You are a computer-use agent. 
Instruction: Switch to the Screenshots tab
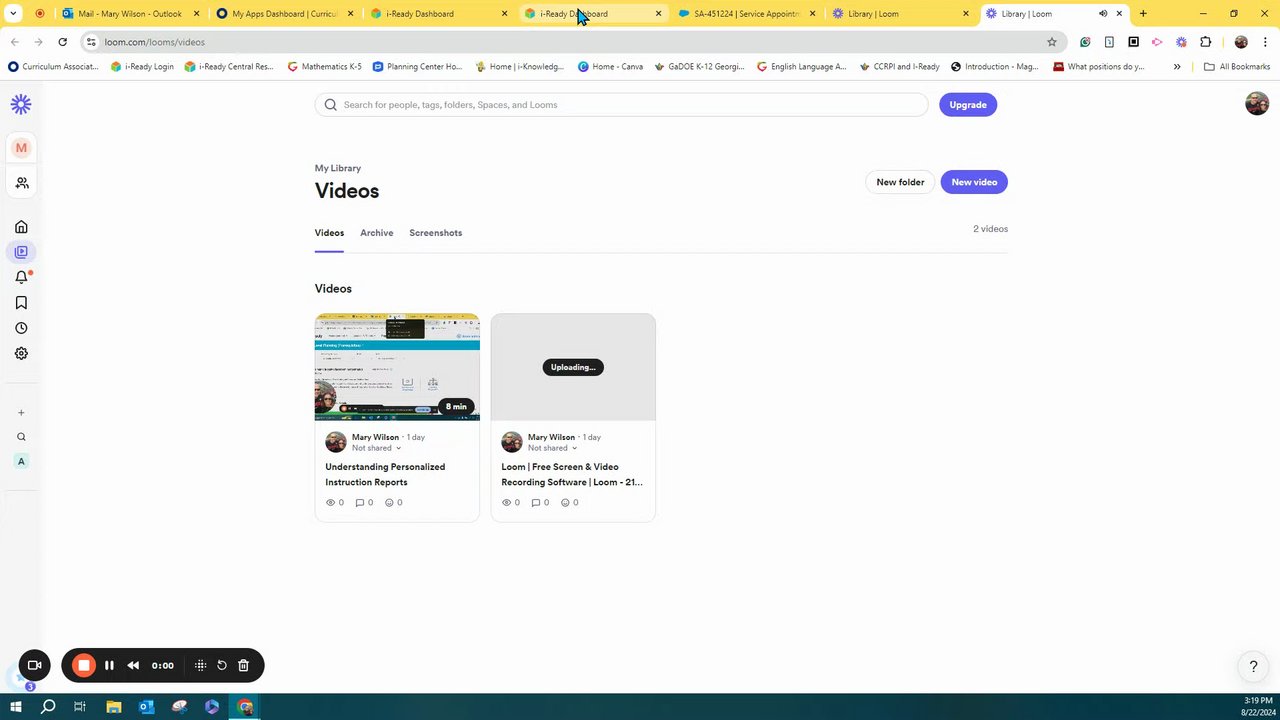pos(435,233)
